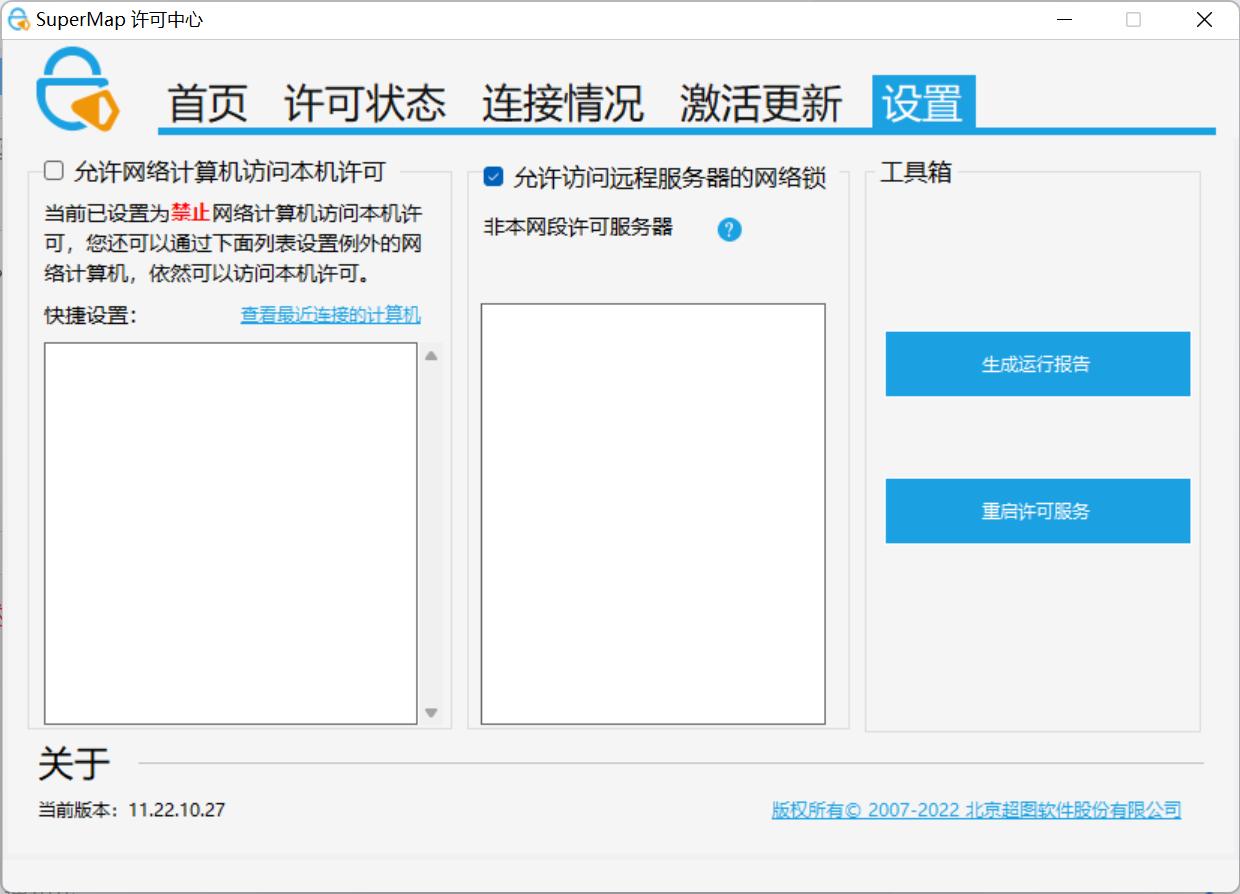Click the 工具箱 group title
The width and height of the screenshot is (1240, 894).
coord(916,172)
